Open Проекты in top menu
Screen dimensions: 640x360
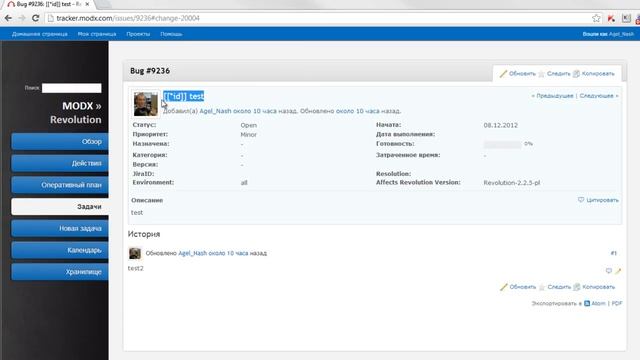(138, 34)
